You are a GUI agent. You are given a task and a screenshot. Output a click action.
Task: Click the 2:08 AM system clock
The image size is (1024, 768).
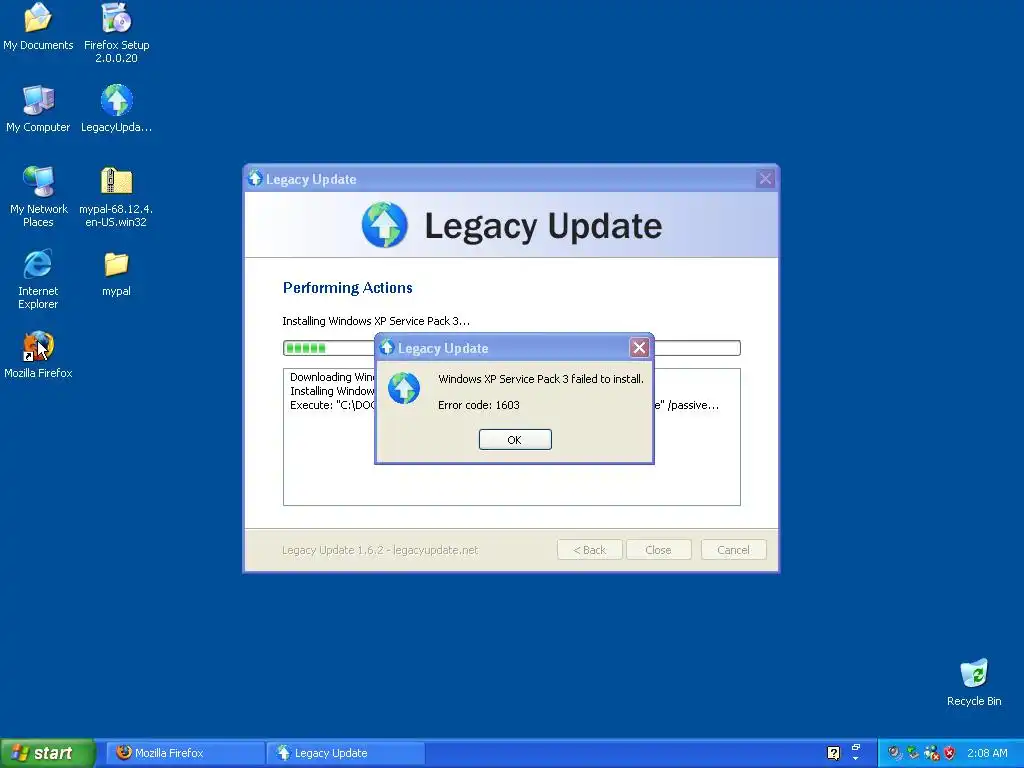(x=987, y=753)
